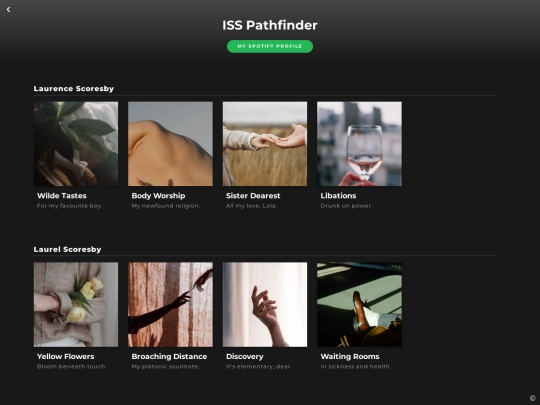Click 'In sickness and health.' caption
The image size is (540, 405).
click(356, 366)
